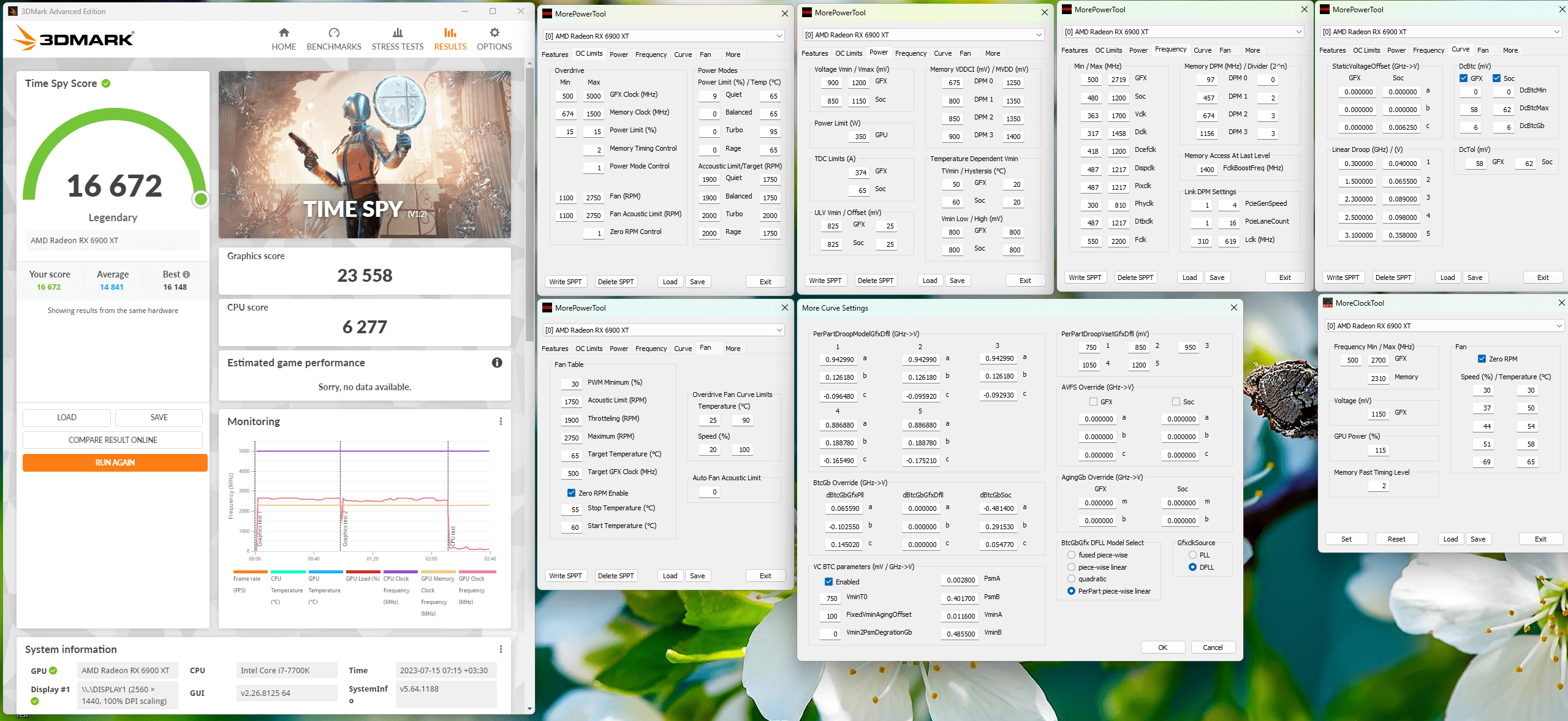Click the 3DMark scrollbar up arrow
The height and width of the screenshot is (721, 1568).
(x=529, y=62)
